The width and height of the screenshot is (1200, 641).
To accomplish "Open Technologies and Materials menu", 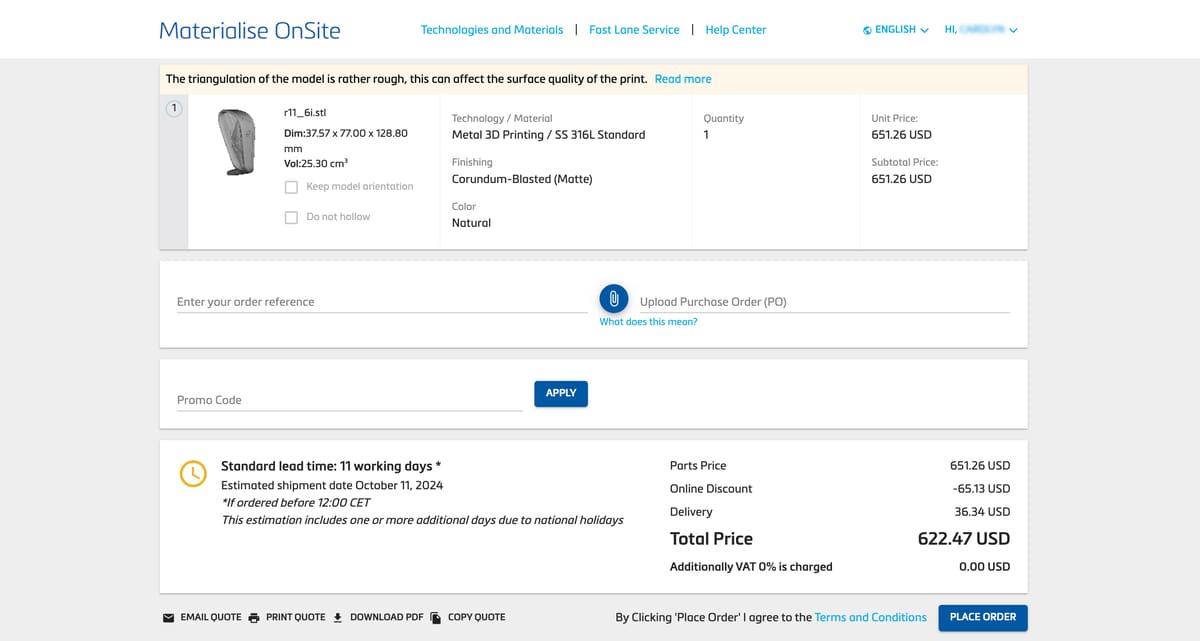I will click(x=492, y=30).
